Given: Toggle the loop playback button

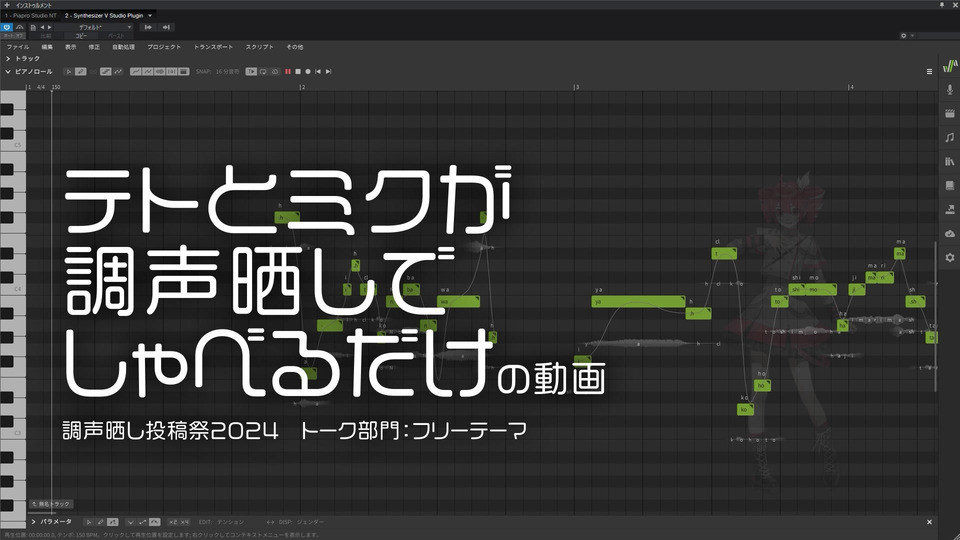Looking at the screenshot, I should pyautogui.click(x=263, y=72).
